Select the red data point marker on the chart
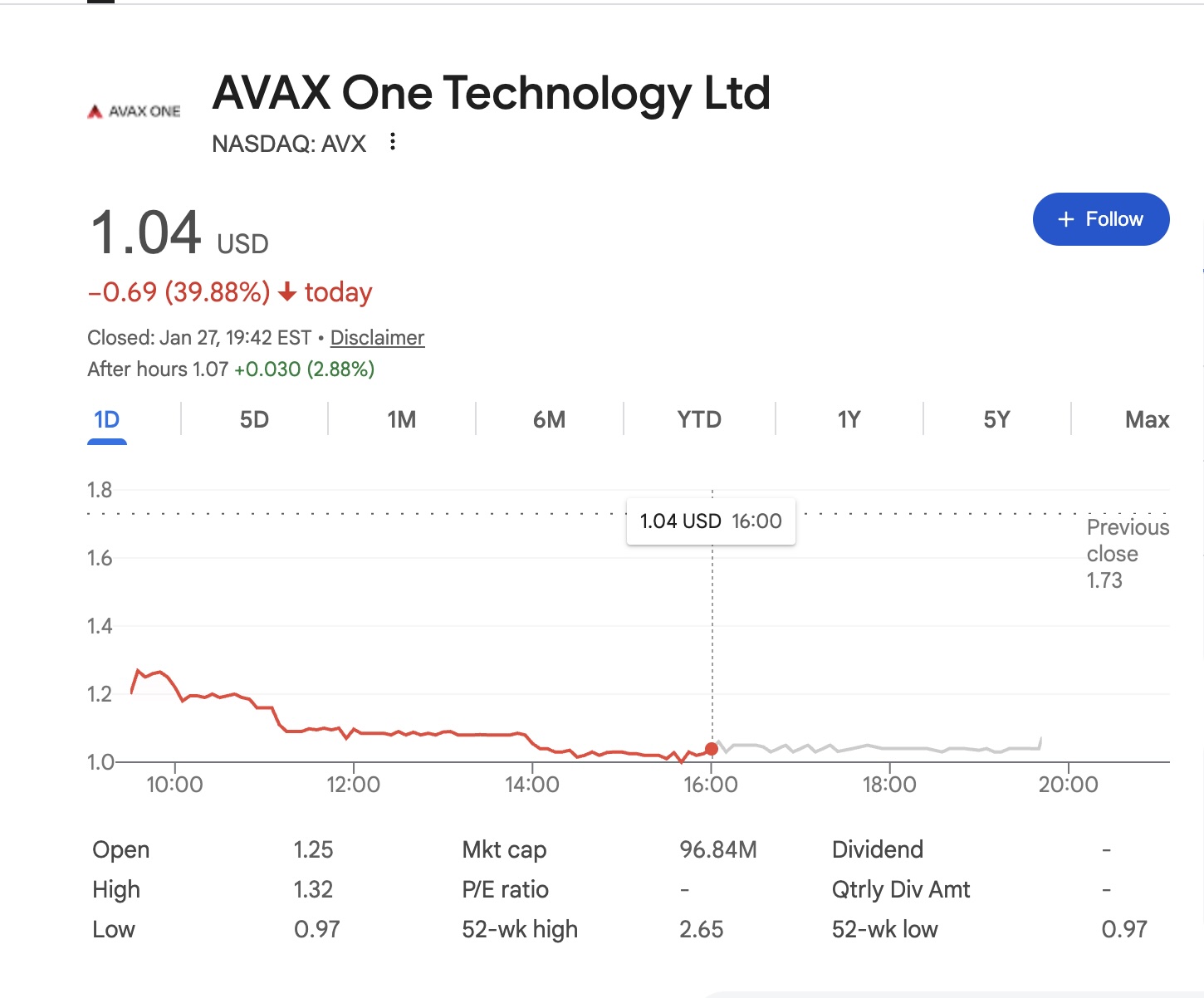 click(712, 748)
